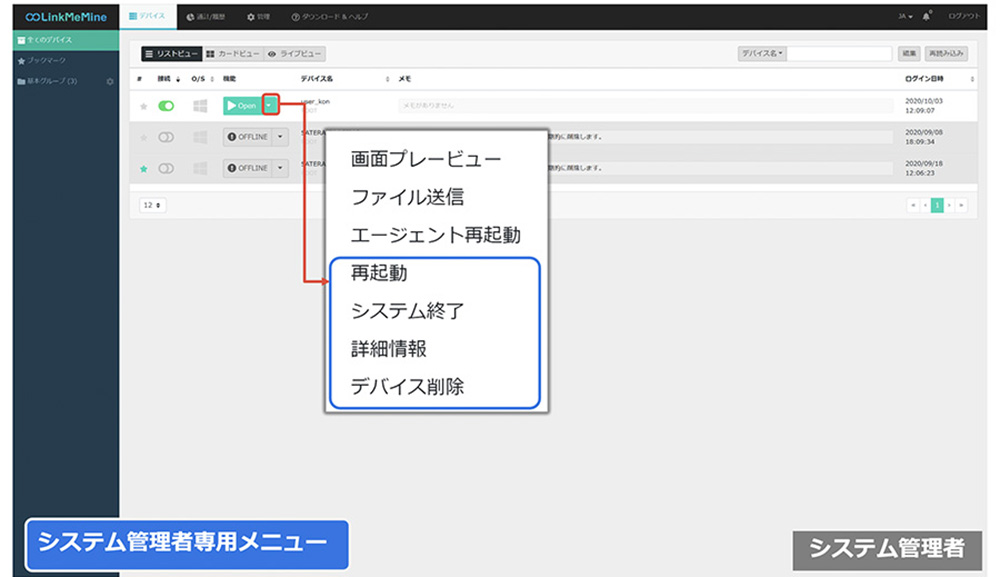Expand the dropdown arrow next to Open
The image size is (1000, 577).
click(270, 105)
